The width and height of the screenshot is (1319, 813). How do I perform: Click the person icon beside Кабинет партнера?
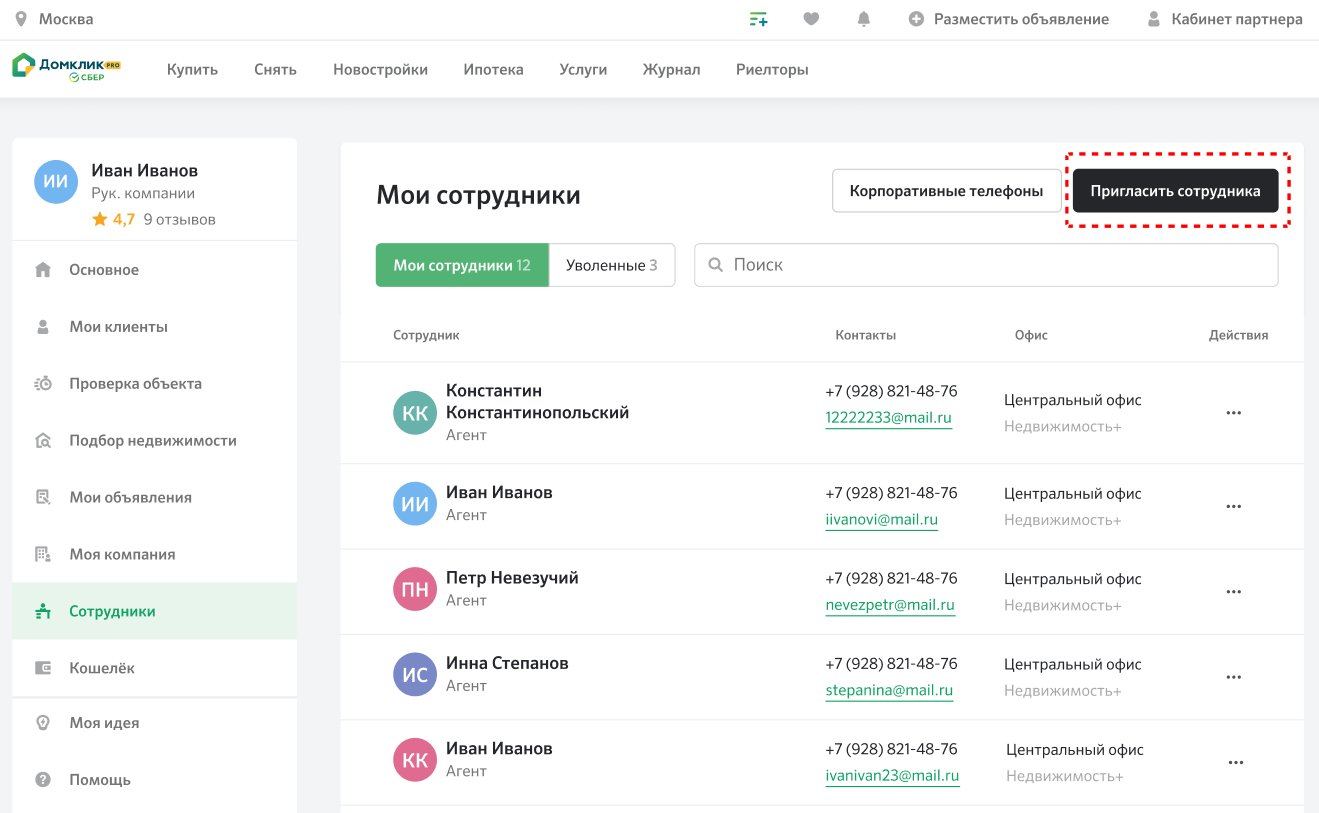pyautogui.click(x=1154, y=19)
